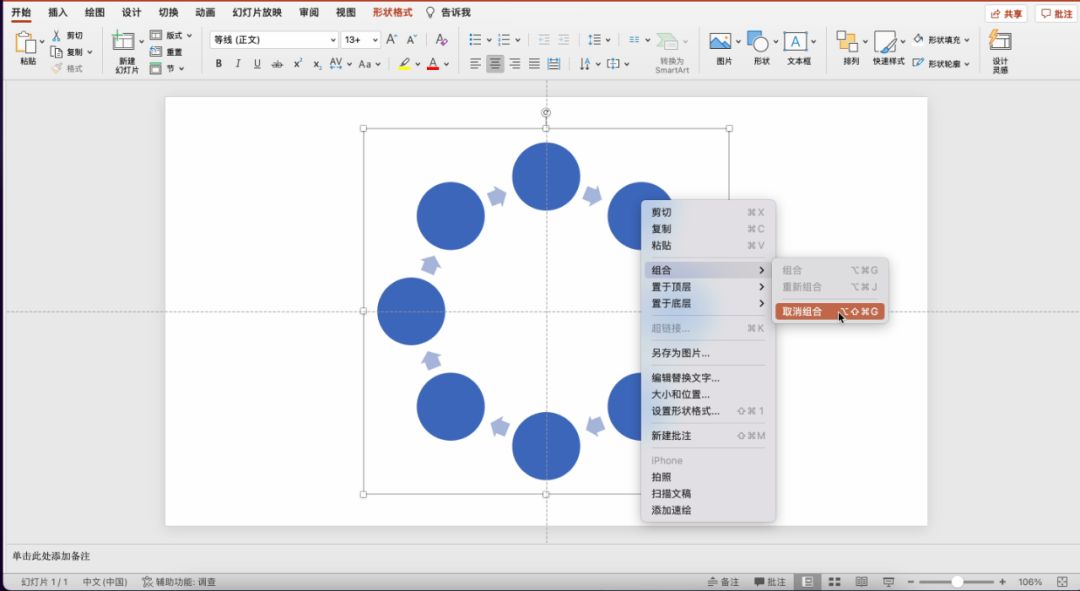Click the Comments button in status bar
Screen dimensions: 1080x591
(770, 582)
